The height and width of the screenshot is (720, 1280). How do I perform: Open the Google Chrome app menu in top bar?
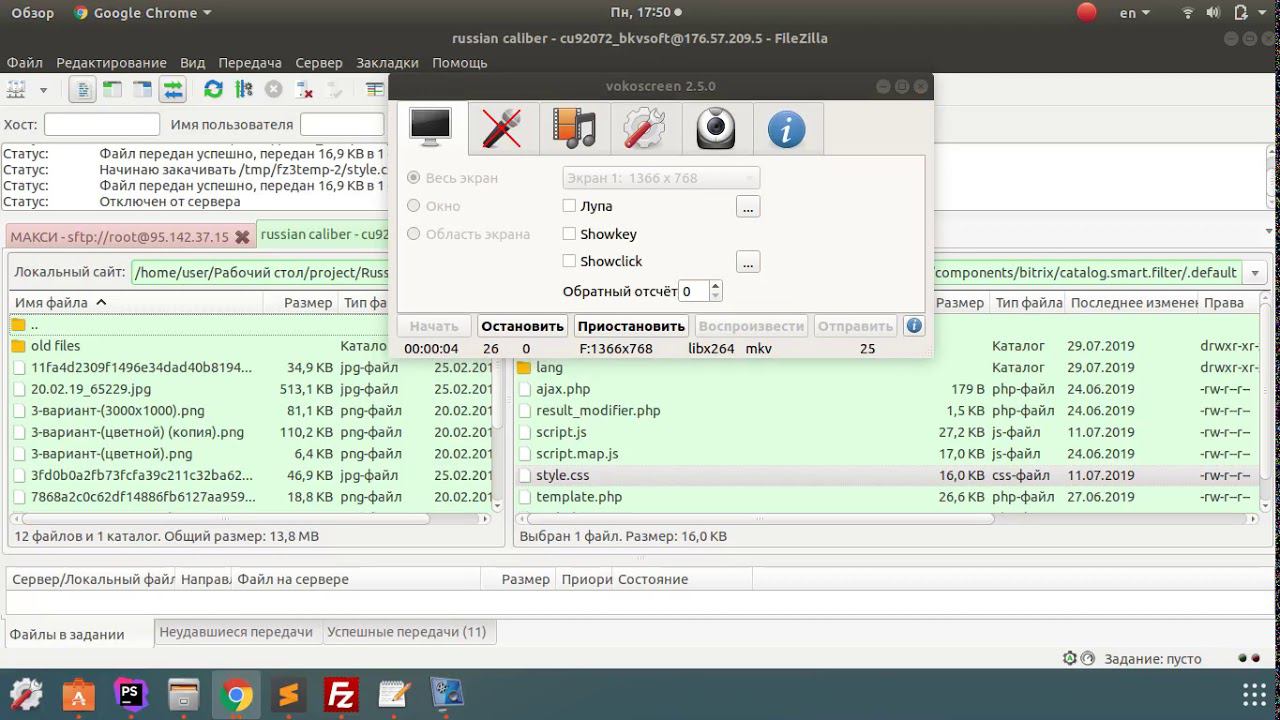tap(142, 13)
